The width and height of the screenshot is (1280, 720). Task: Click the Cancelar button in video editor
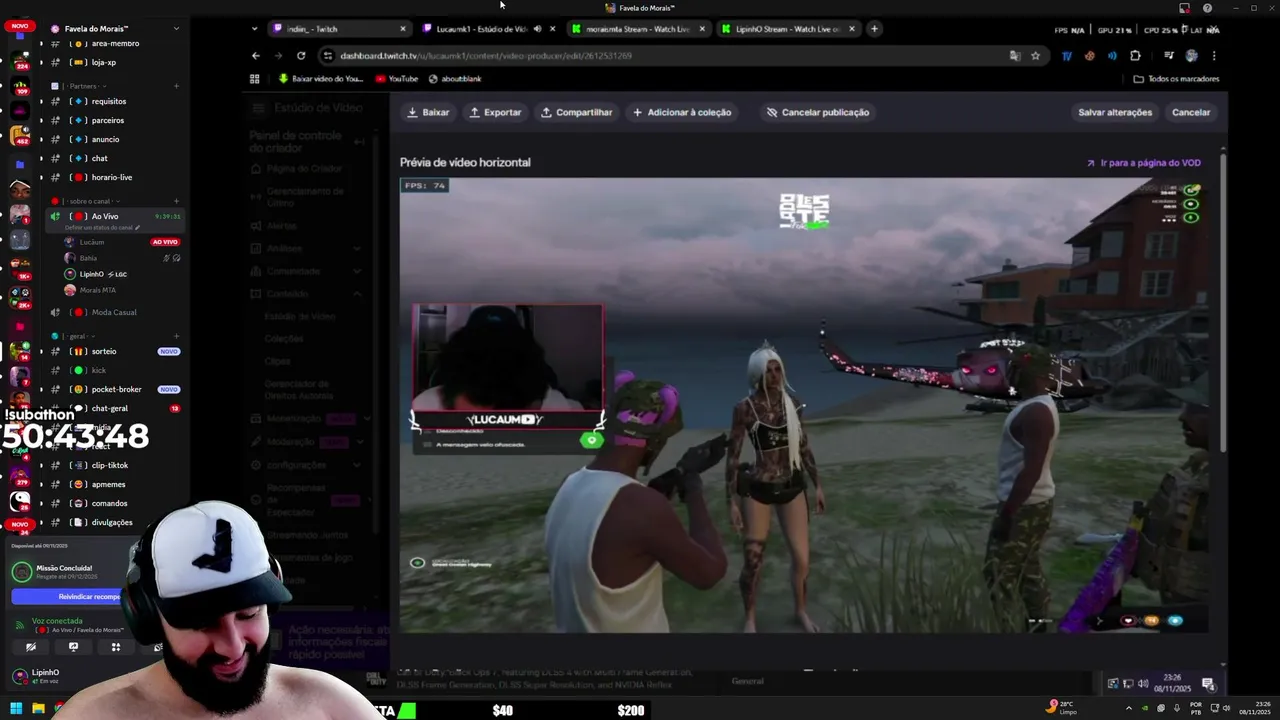pos(1191,112)
